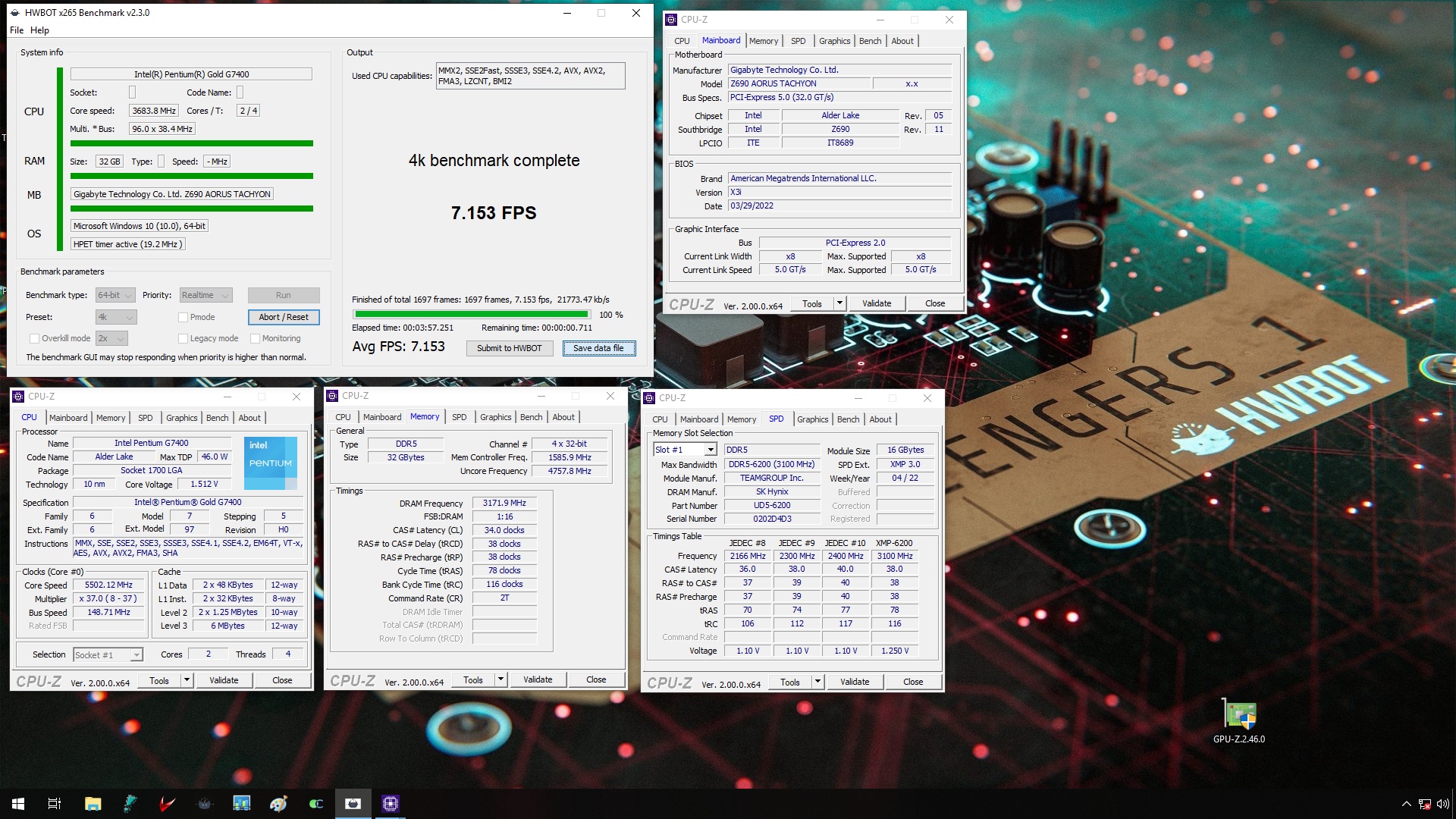Click the 100% benchmark progress bar
Screen dimensions: 1456x819
coord(471,314)
